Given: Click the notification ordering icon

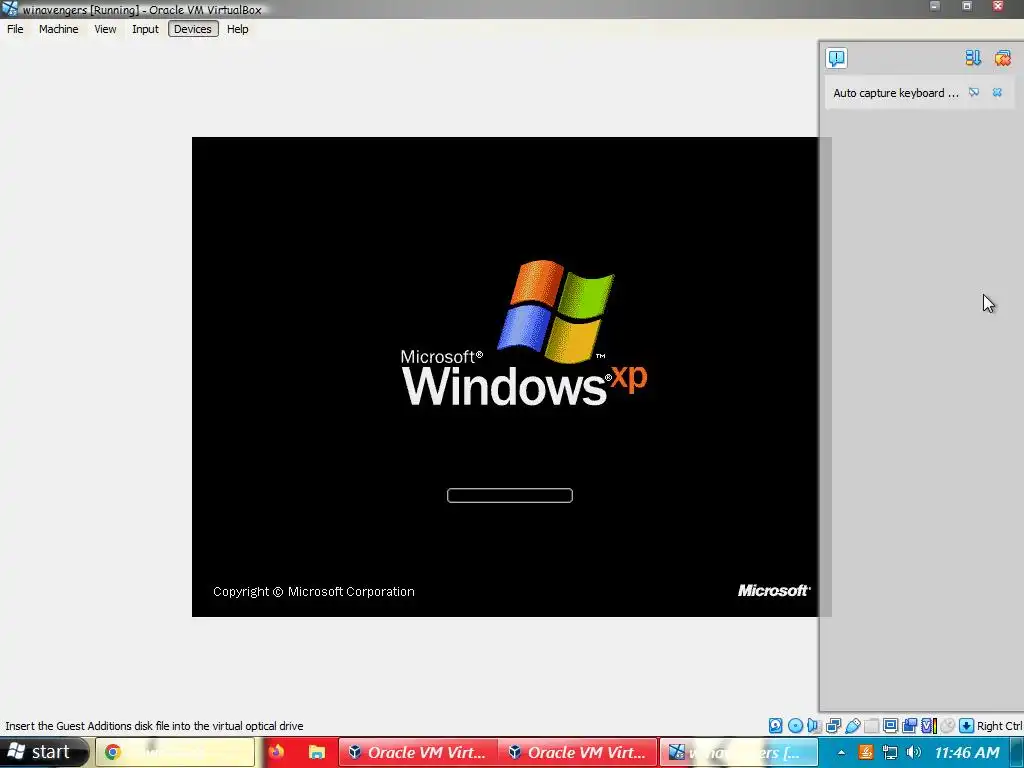Looking at the screenshot, I should click(973, 58).
